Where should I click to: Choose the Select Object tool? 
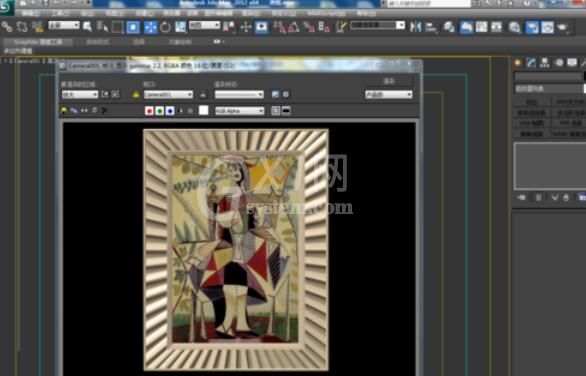point(87,27)
